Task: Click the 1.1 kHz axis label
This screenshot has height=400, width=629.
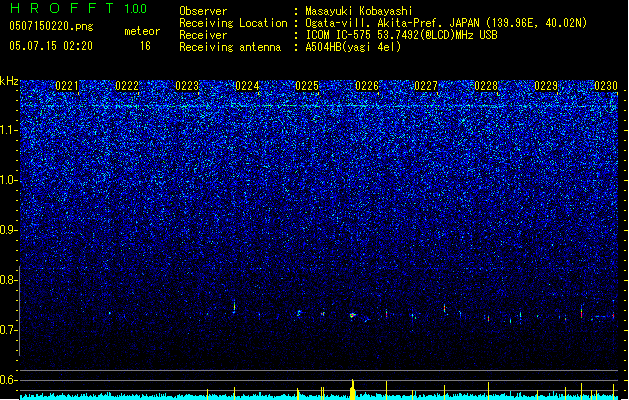Action: tap(8, 130)
